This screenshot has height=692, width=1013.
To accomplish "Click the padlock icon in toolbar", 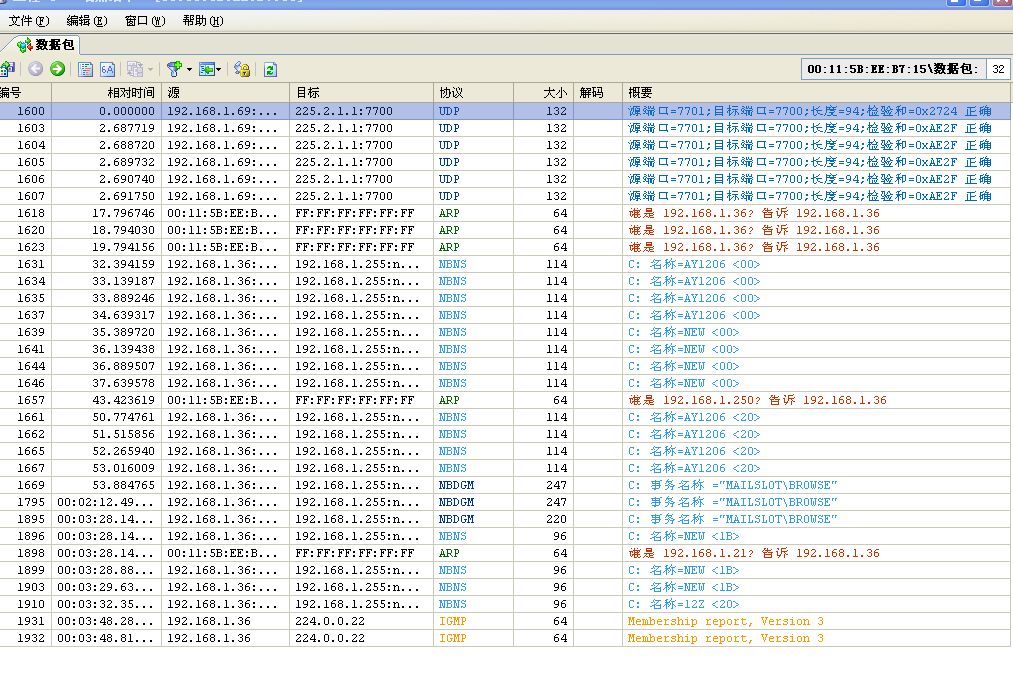I will [241, 69].
